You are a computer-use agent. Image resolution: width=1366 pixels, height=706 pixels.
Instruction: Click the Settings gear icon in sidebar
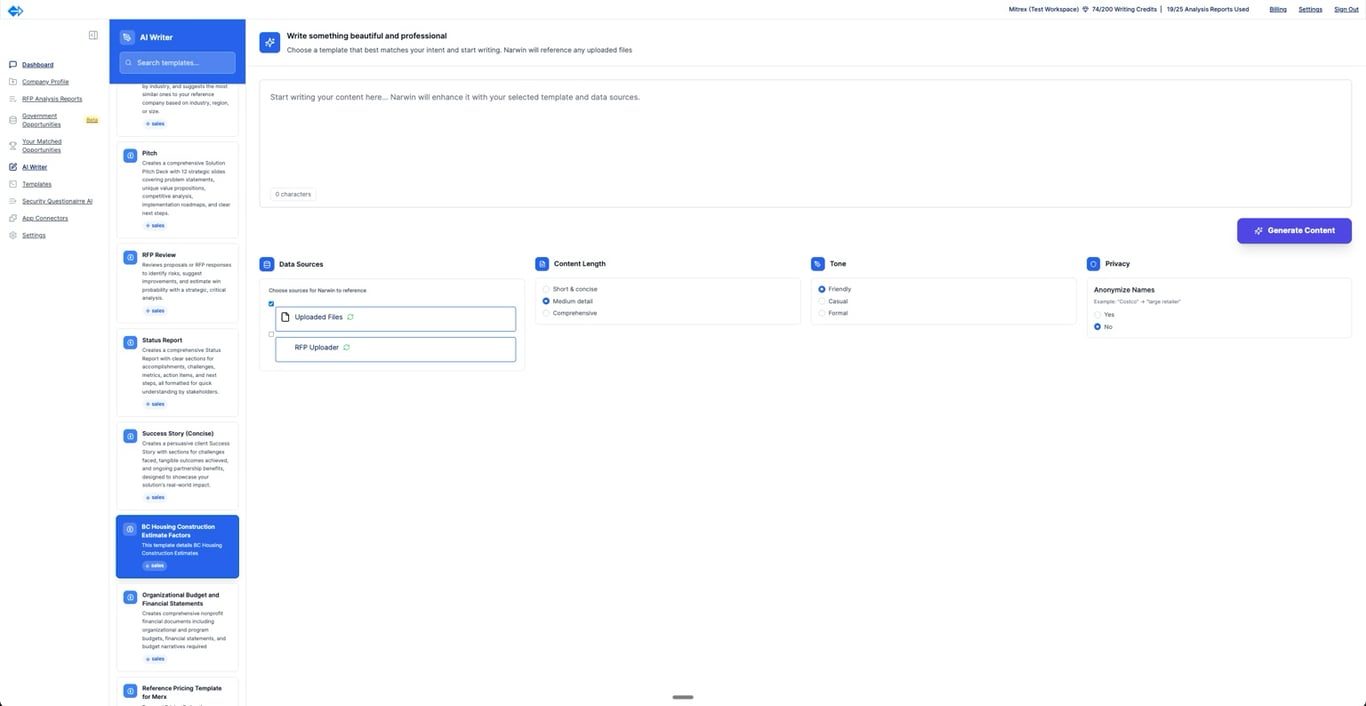point(13,235)
